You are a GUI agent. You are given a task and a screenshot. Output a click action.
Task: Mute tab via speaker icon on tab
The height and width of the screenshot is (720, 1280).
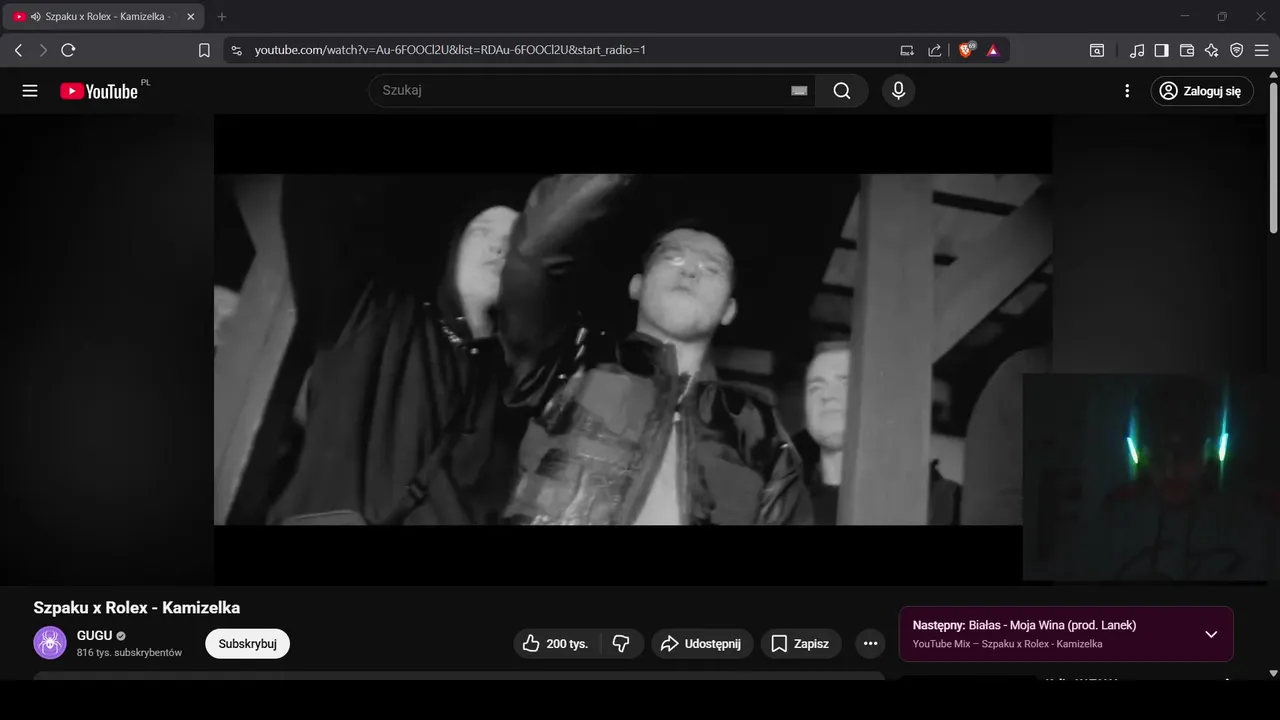[x=36, y=17]
